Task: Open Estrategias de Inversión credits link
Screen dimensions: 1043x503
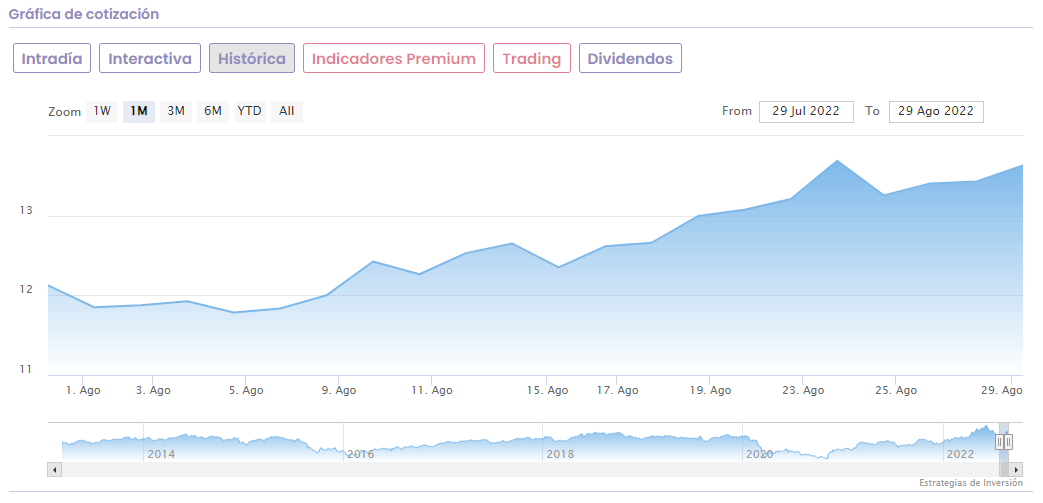Action: pyautogui.click(x=971, y=483)
